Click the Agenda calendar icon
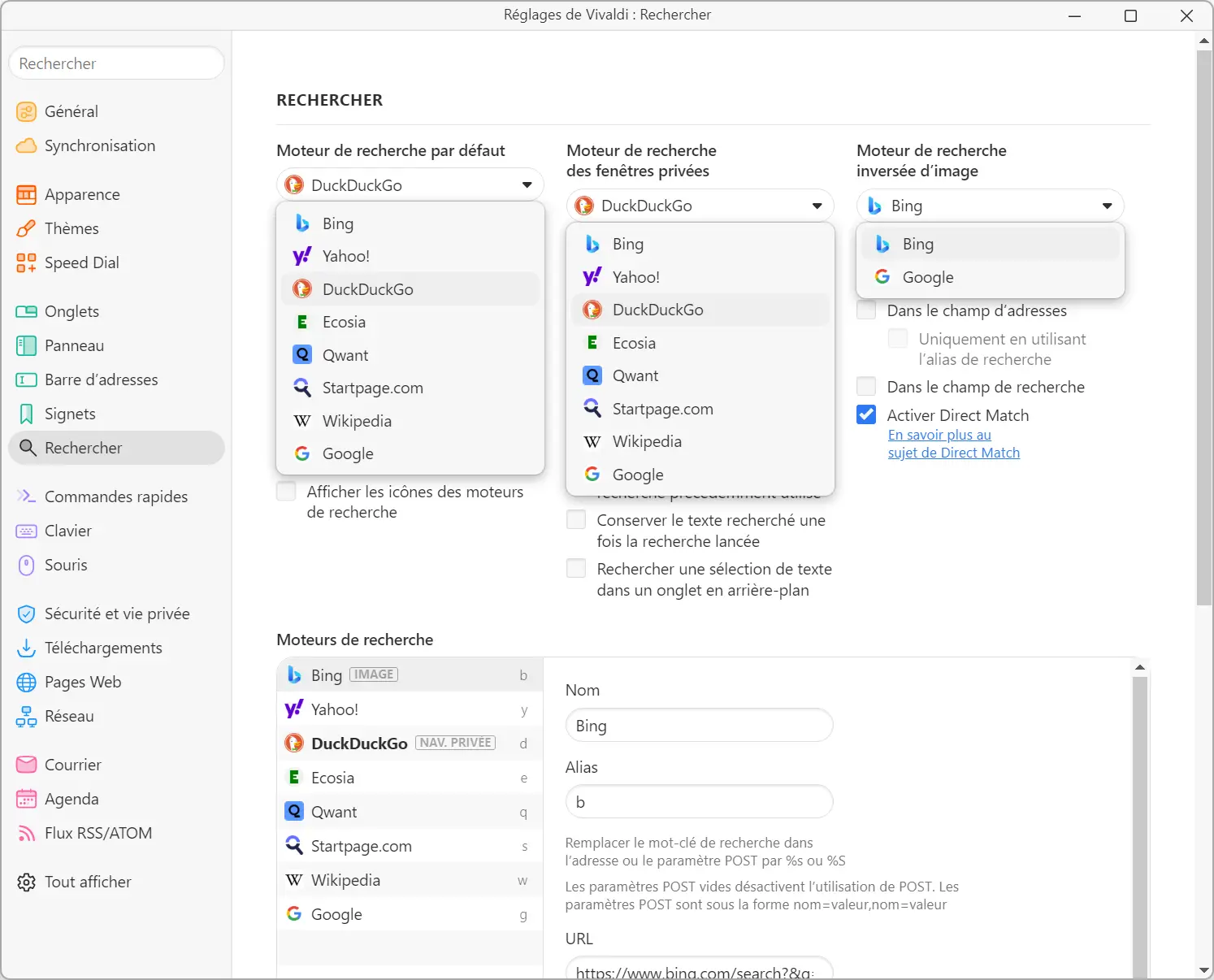This screenshot has width=1214, height=980. tap(27, 799)
